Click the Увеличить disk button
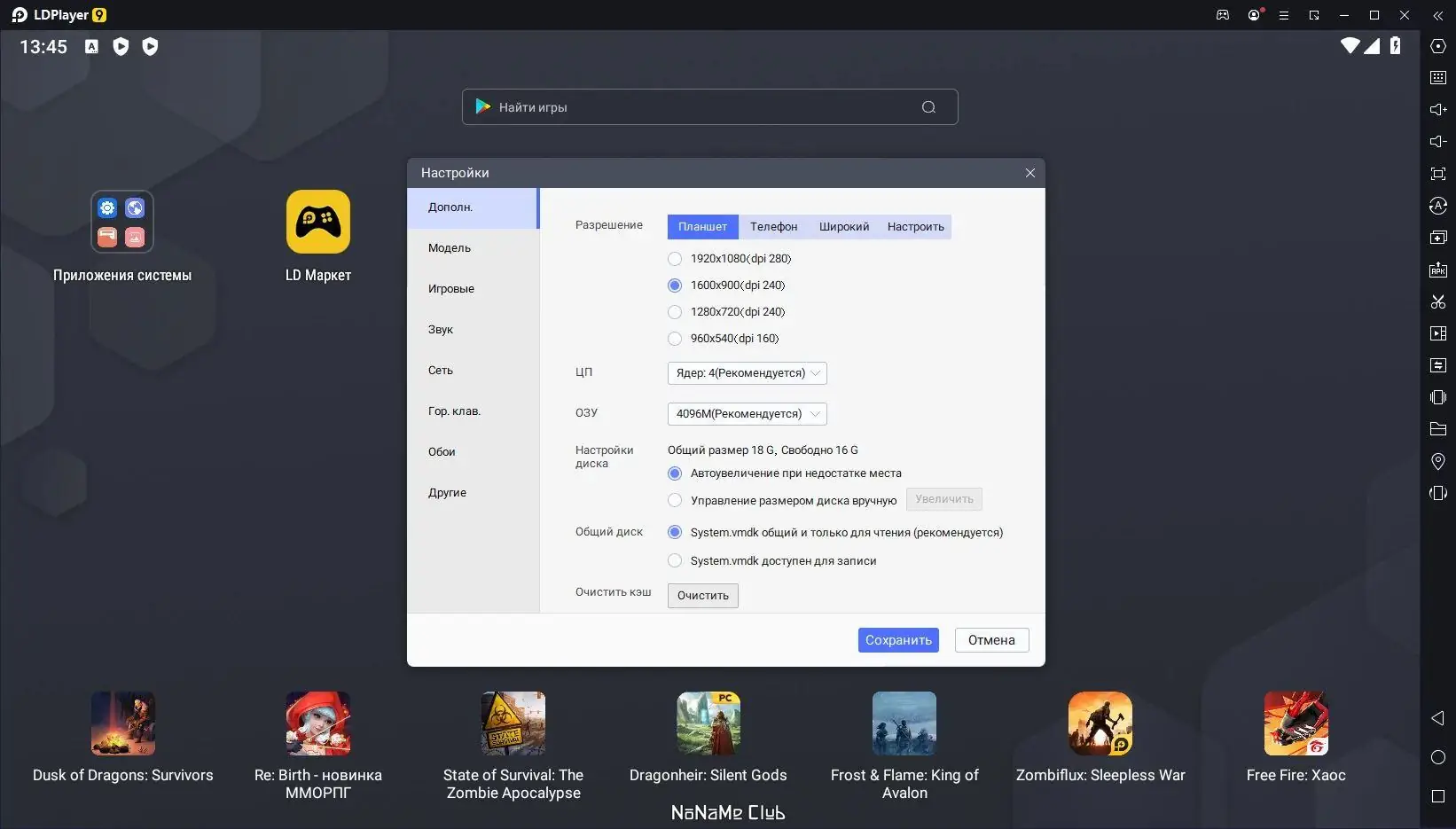Screen dimensions: 1456x829 [x=944, y=499]
